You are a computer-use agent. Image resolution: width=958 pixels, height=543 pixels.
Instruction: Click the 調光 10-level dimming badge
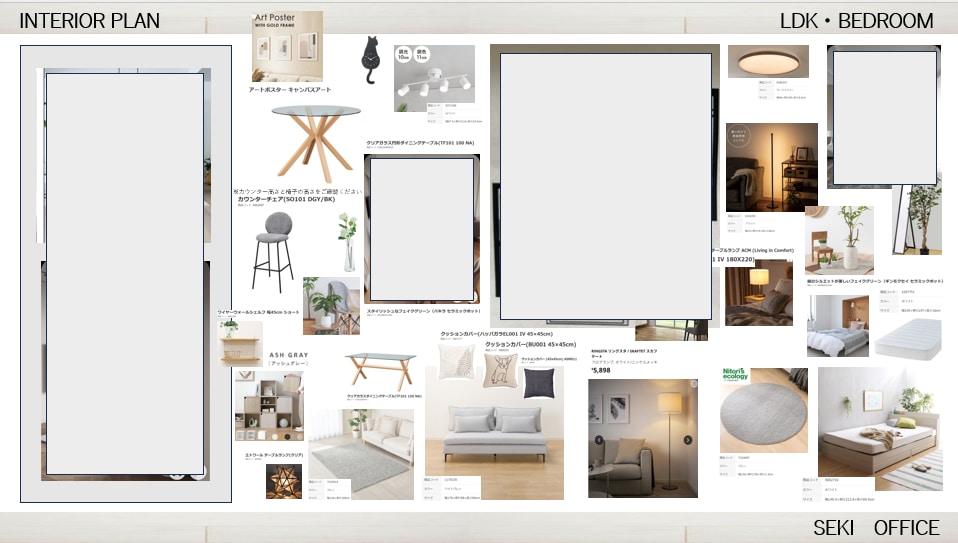(403, 54)
